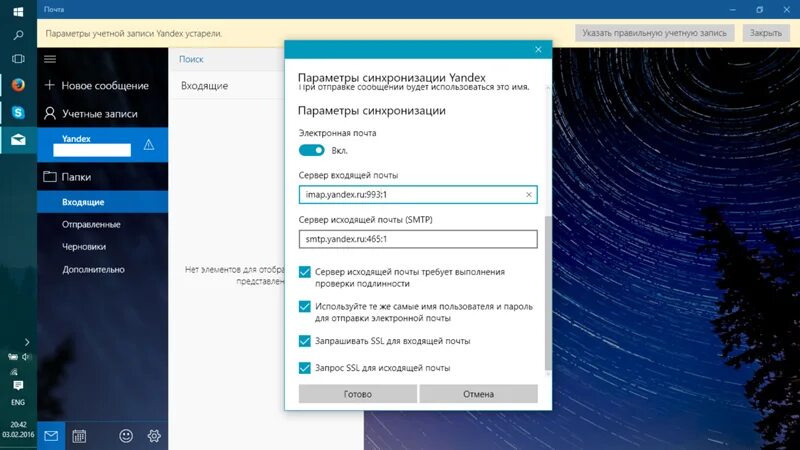Image resolution: width=800 pixels, height=450 pixels.
Task: Dismiss the warning with Закрыть button
Action: point(765,33)
